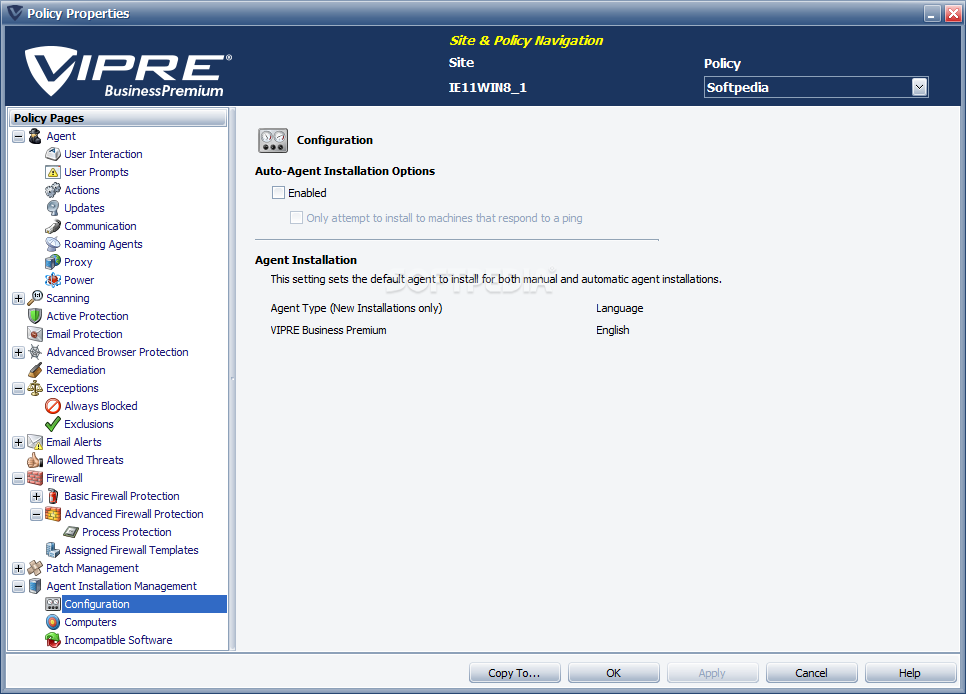Click the Patch Management bandage icon
Viewport: 966px width, 694px height.
35,568
